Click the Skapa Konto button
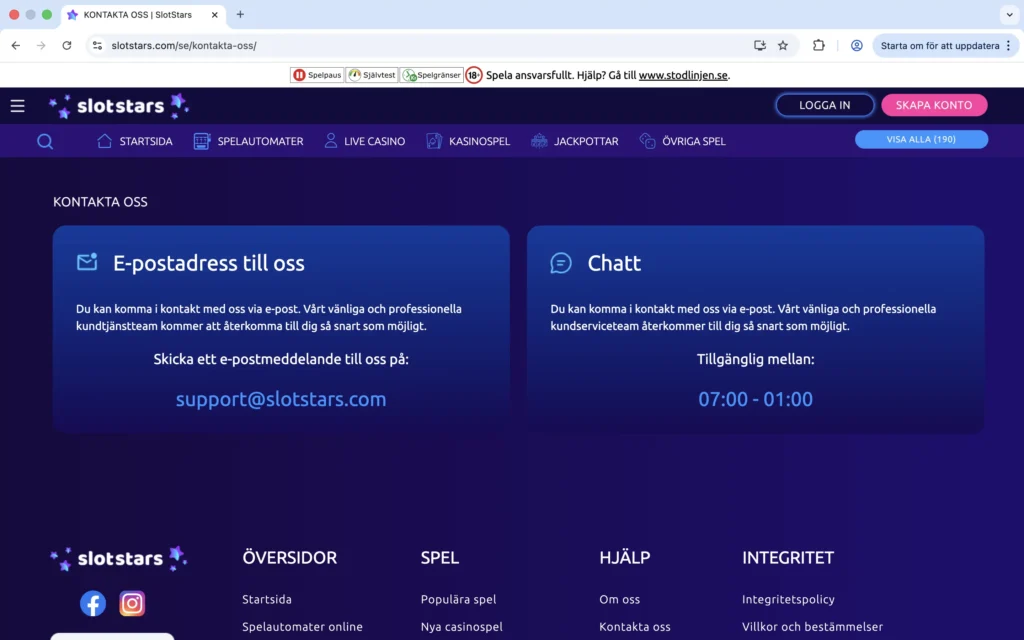Viewport: 1024px width, 640px height. 933,105
